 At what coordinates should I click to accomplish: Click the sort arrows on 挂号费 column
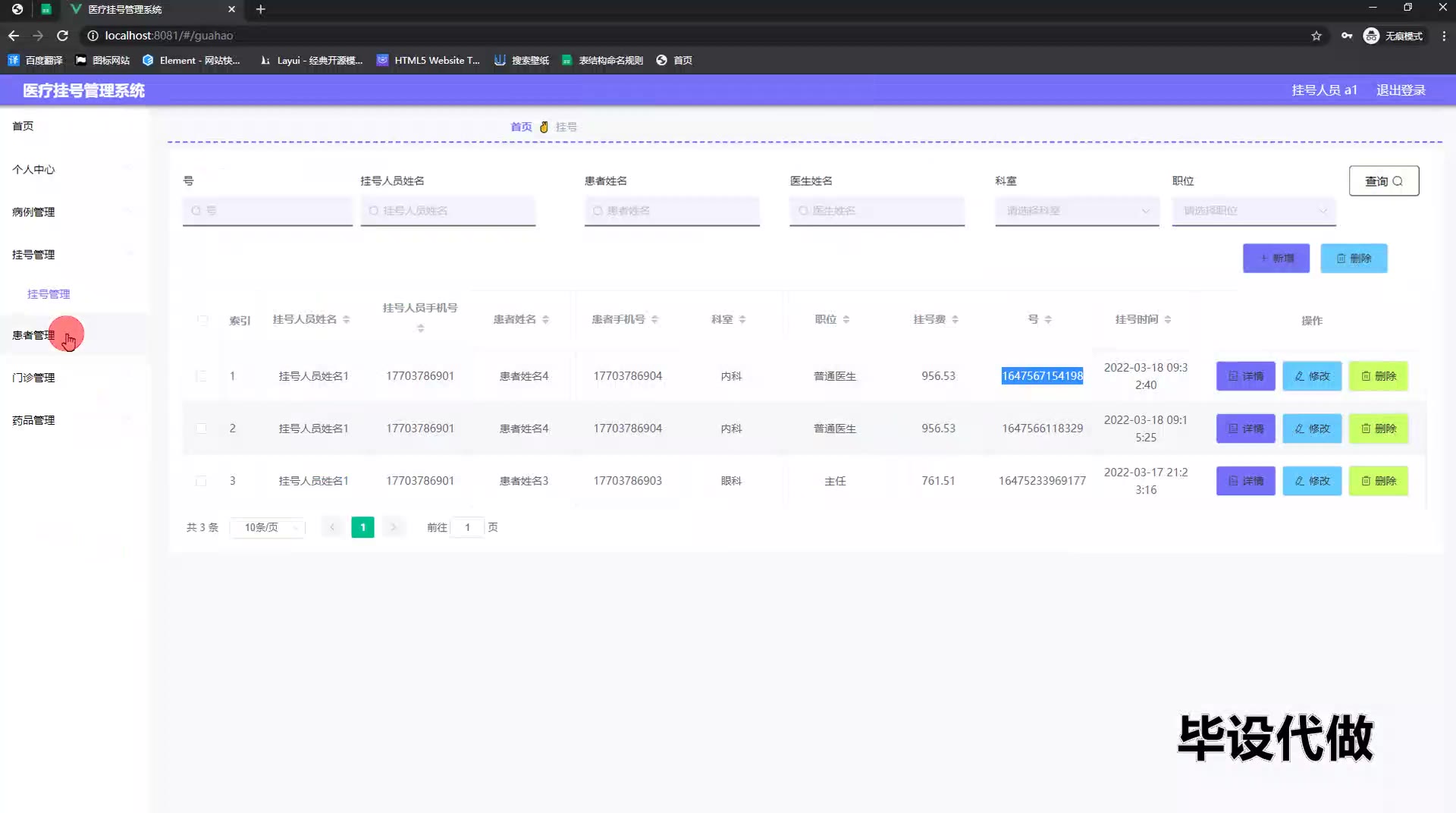point(955,320)
